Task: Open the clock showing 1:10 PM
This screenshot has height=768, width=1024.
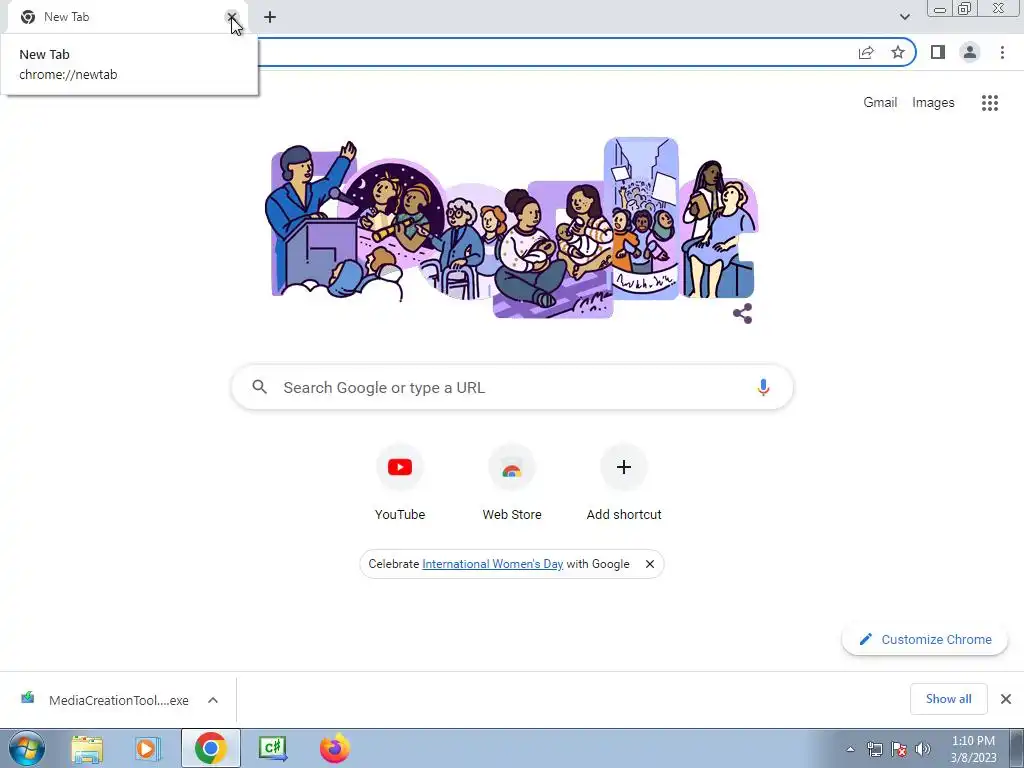Action: (973, 749)
